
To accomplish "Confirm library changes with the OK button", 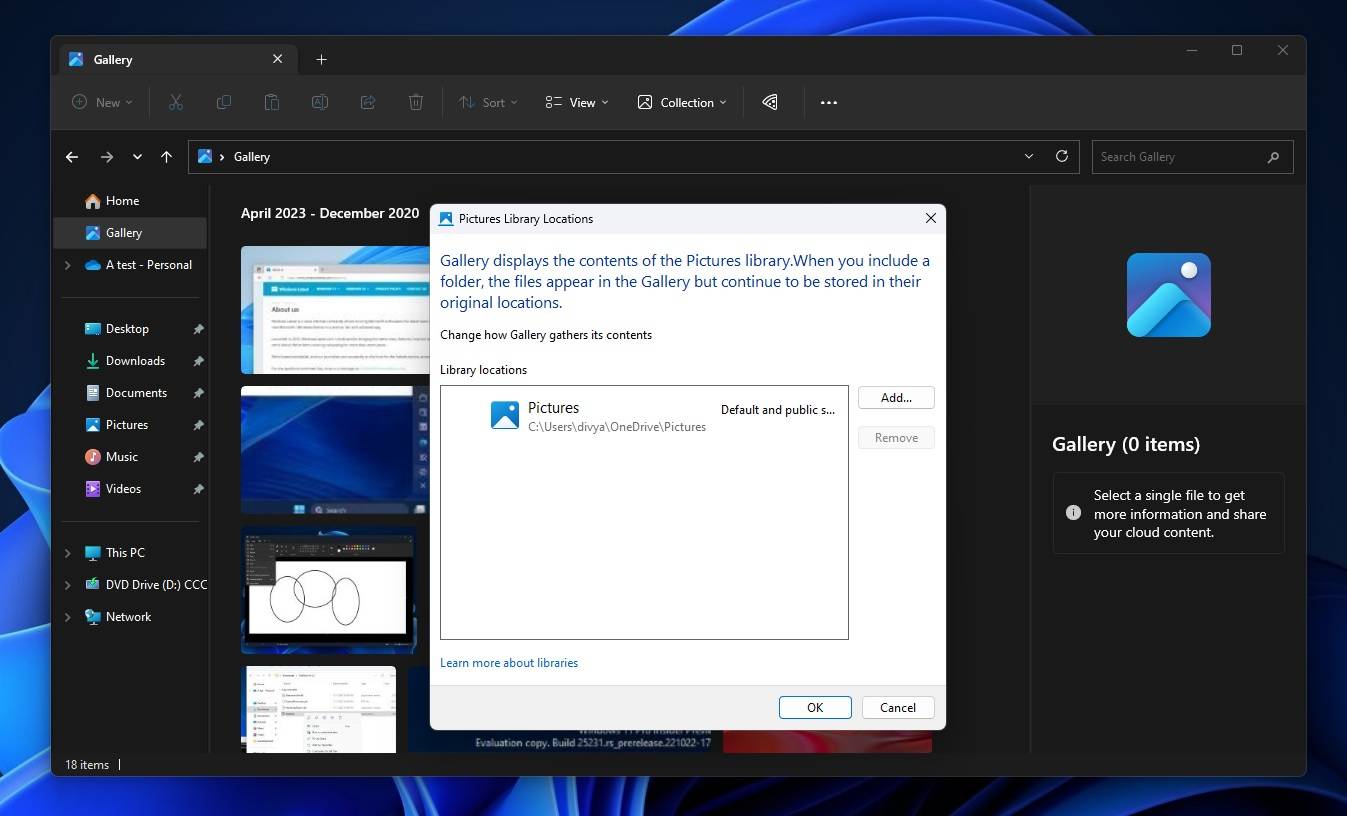I will click(814, 707).
